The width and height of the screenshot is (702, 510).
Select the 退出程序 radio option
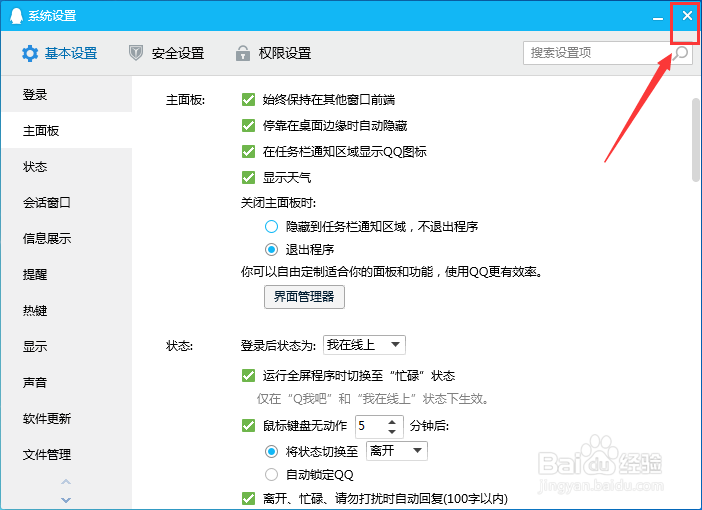point(271,249)
